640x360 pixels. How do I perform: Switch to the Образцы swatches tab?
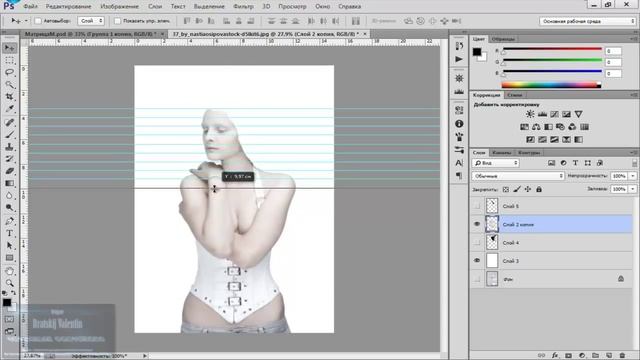pyautogui.click(x=503, y=39)
